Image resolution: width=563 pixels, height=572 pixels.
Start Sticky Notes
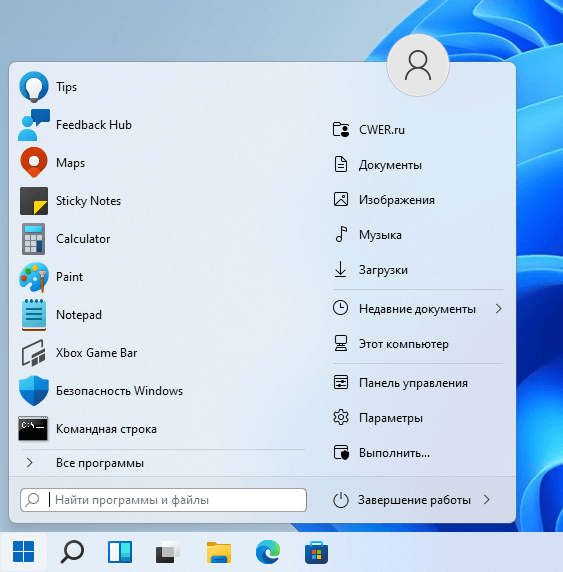pos(161,201)
